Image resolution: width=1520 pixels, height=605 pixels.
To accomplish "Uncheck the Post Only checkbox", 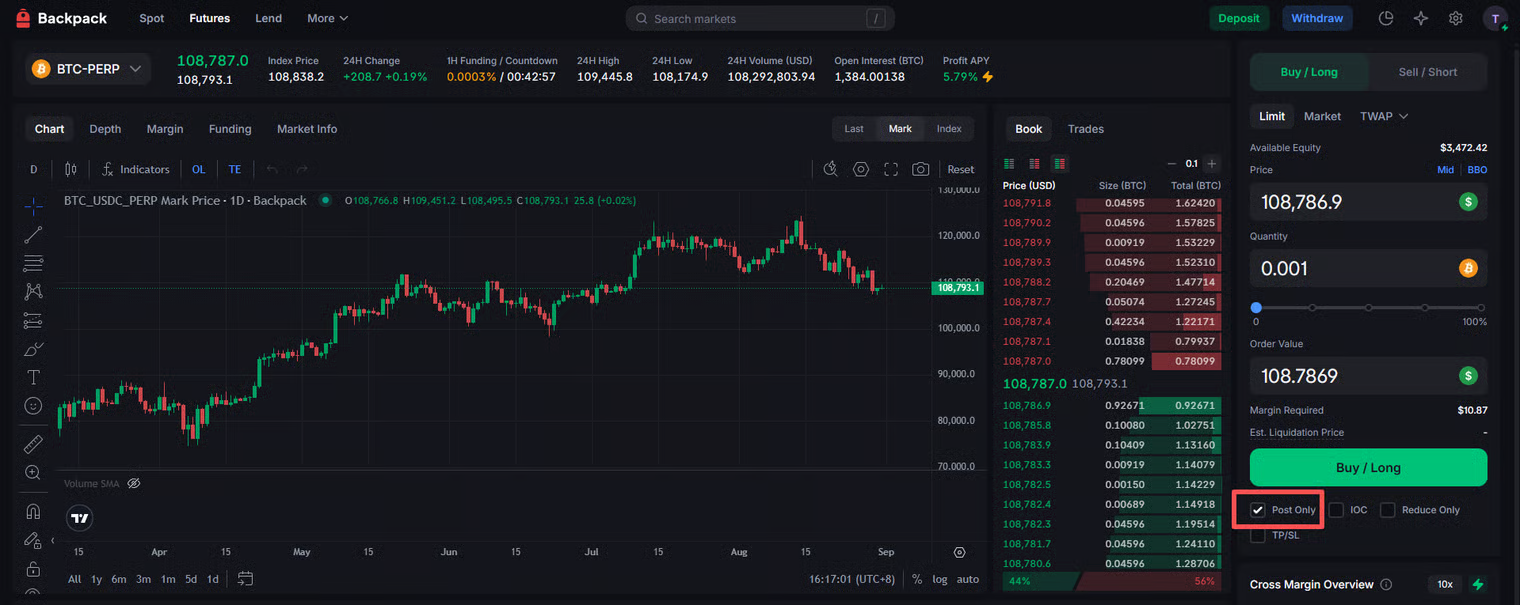I will (1258, 510).
